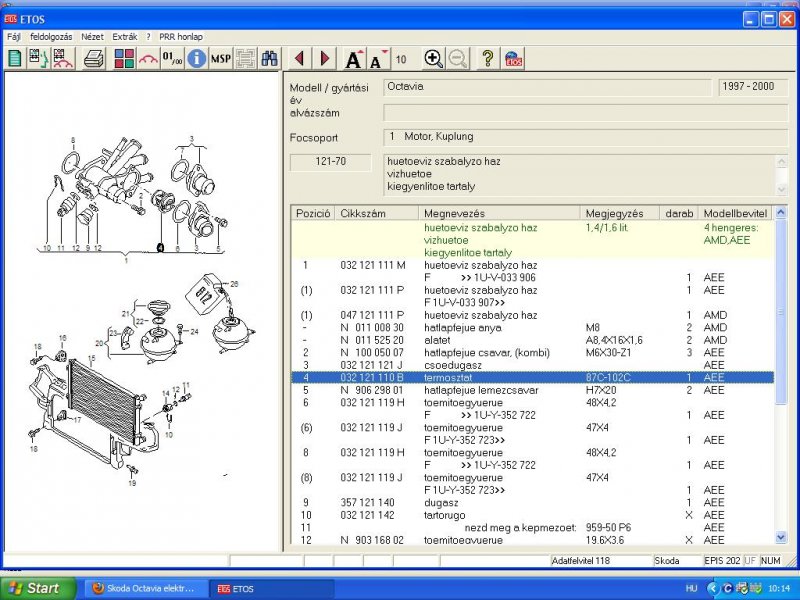The height and width of the screenshot is (600, 800).
Task: Click the green document page toolbar icon
Action: click(x=14, y=58)
